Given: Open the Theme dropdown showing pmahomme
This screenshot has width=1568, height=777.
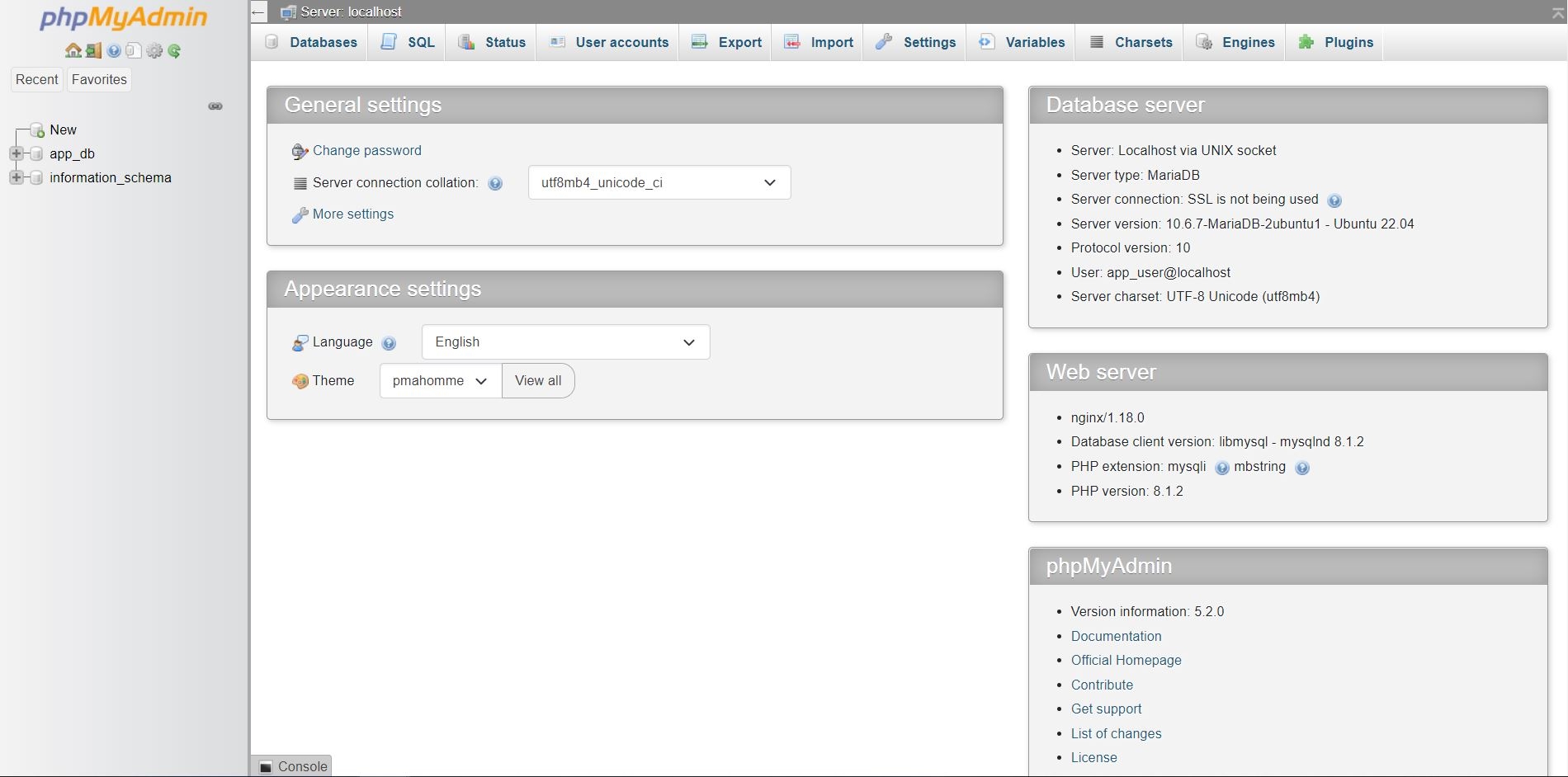Looking at the screenshot, I should click(440, 381).
